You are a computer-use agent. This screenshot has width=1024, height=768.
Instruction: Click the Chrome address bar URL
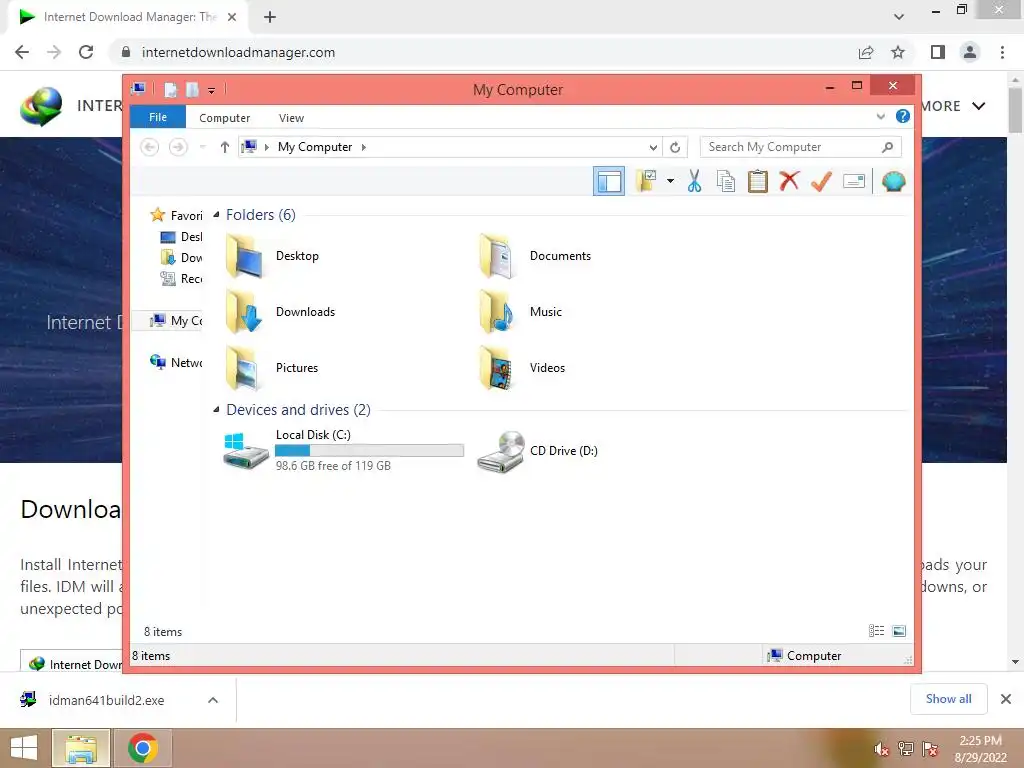coord(238,52)
